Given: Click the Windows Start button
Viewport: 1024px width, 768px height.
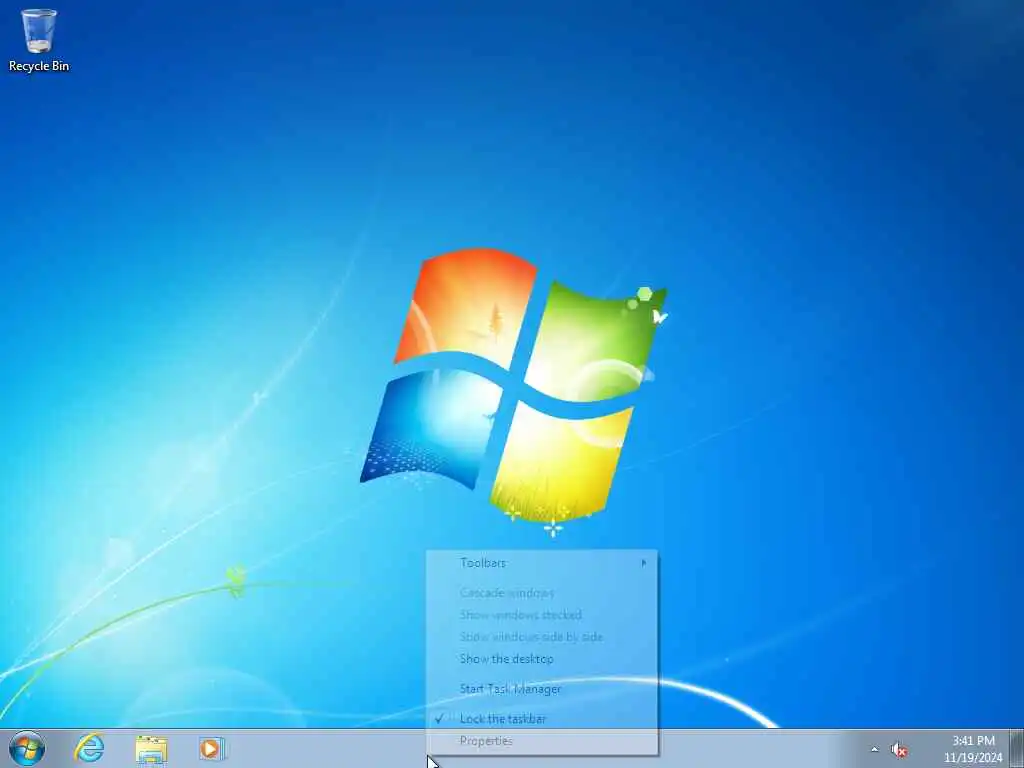Looking at the screenshot, I should [27, 748].
